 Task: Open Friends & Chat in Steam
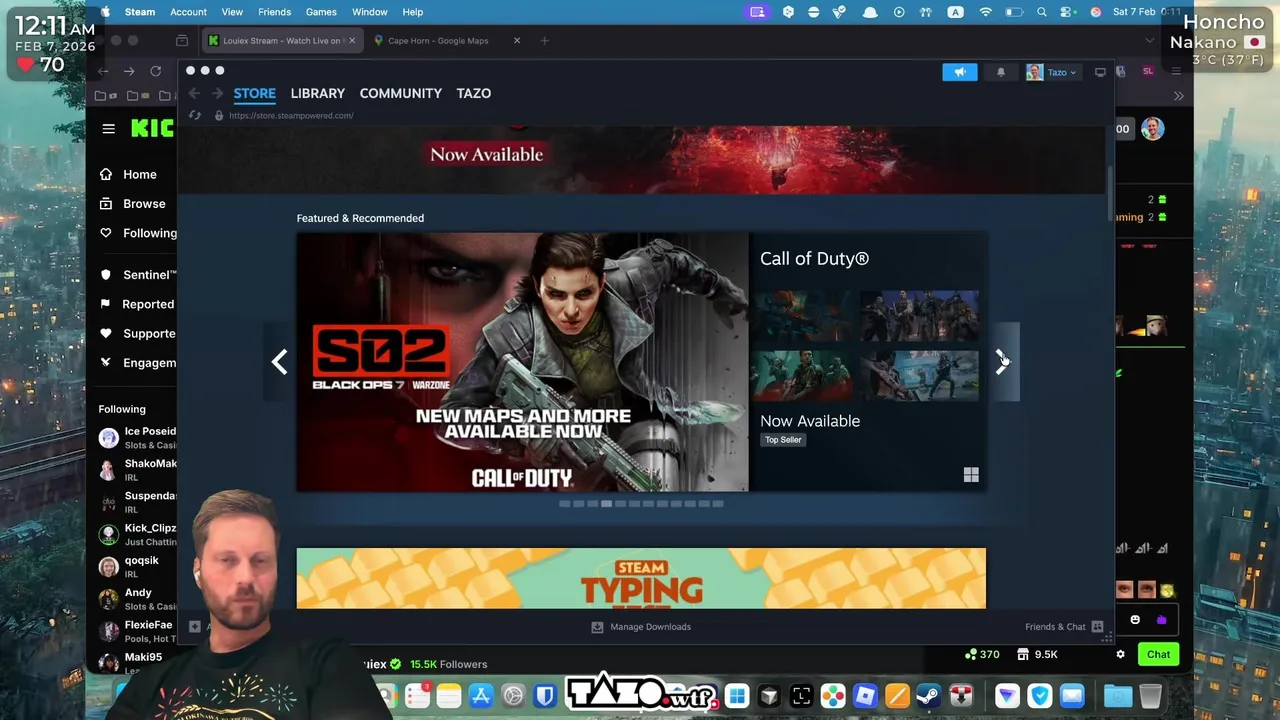pos(1064,627)
